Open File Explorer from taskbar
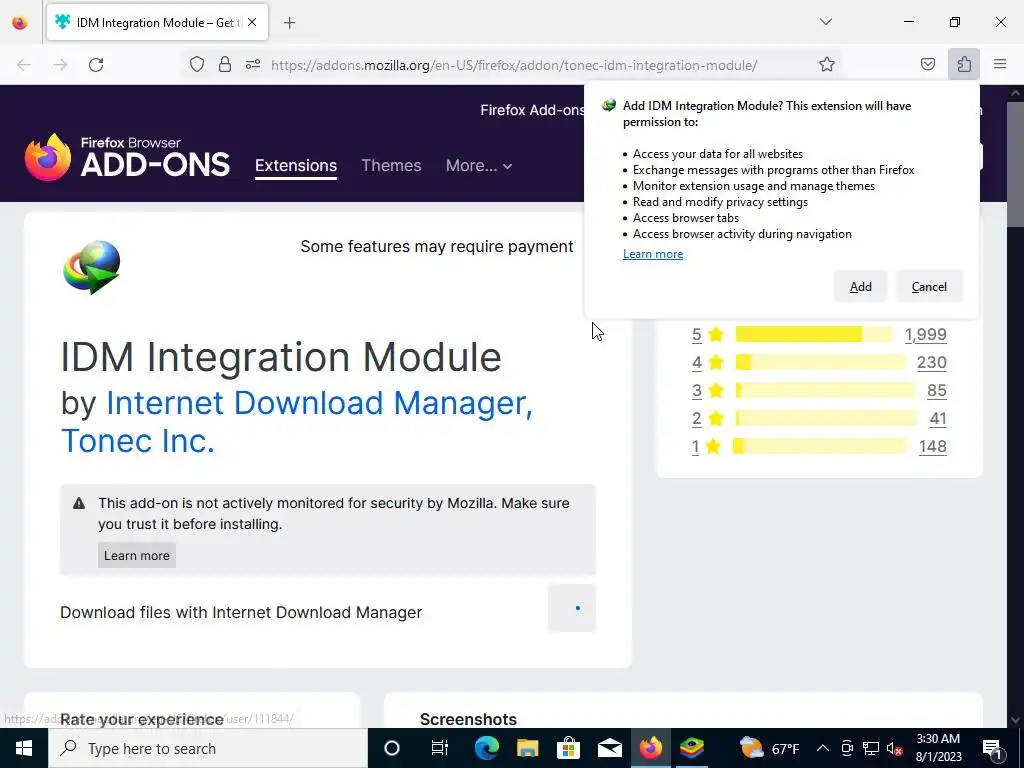 [x=528, y=748]
